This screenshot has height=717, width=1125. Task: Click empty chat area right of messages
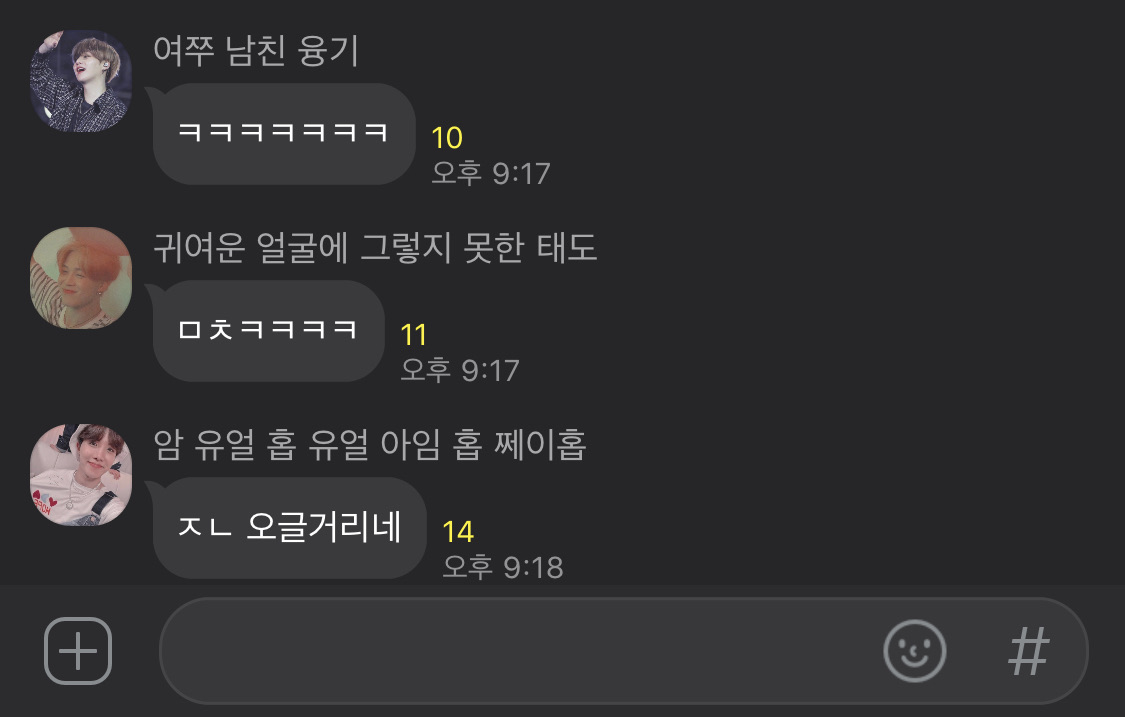[x=861, y=323]
